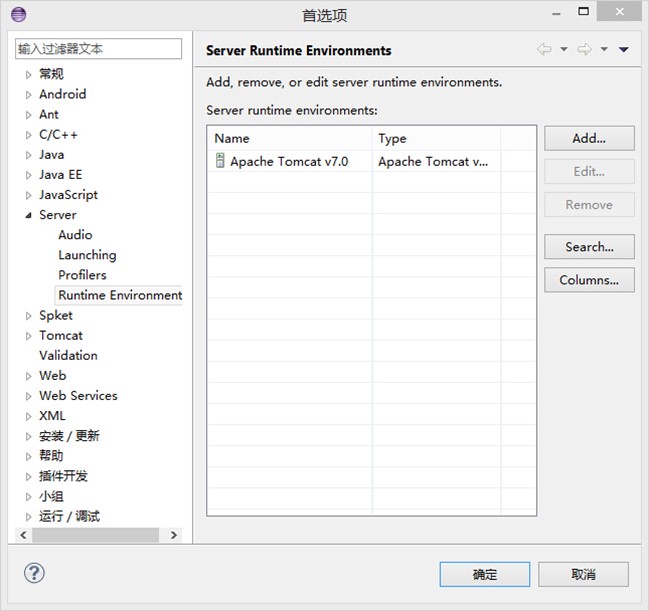The width and height of the screenshot is (649, 611).
Task: Go forward using the right arrow icon
Action: [584, 50]
